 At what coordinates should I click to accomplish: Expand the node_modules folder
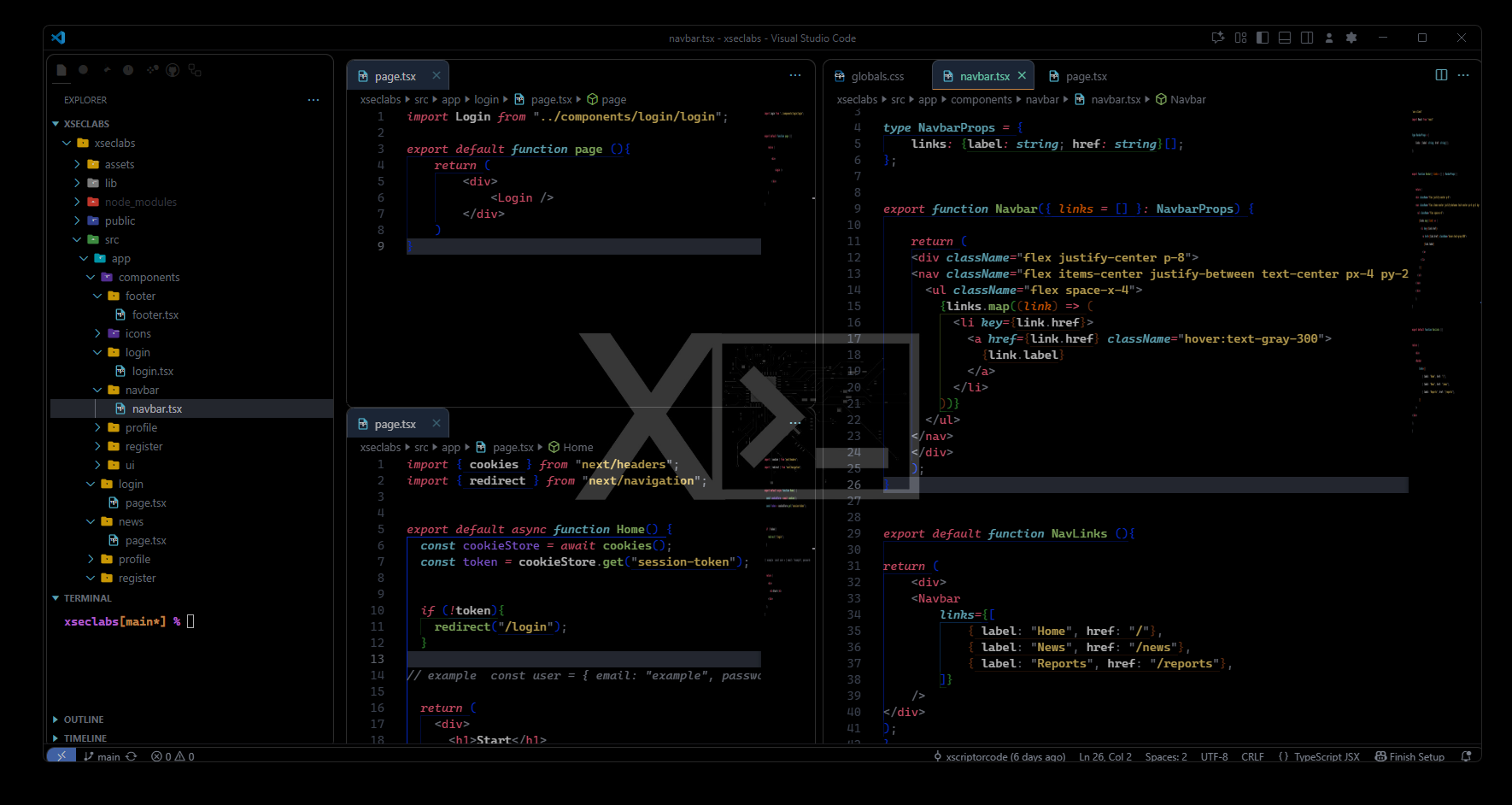(78, 202)
